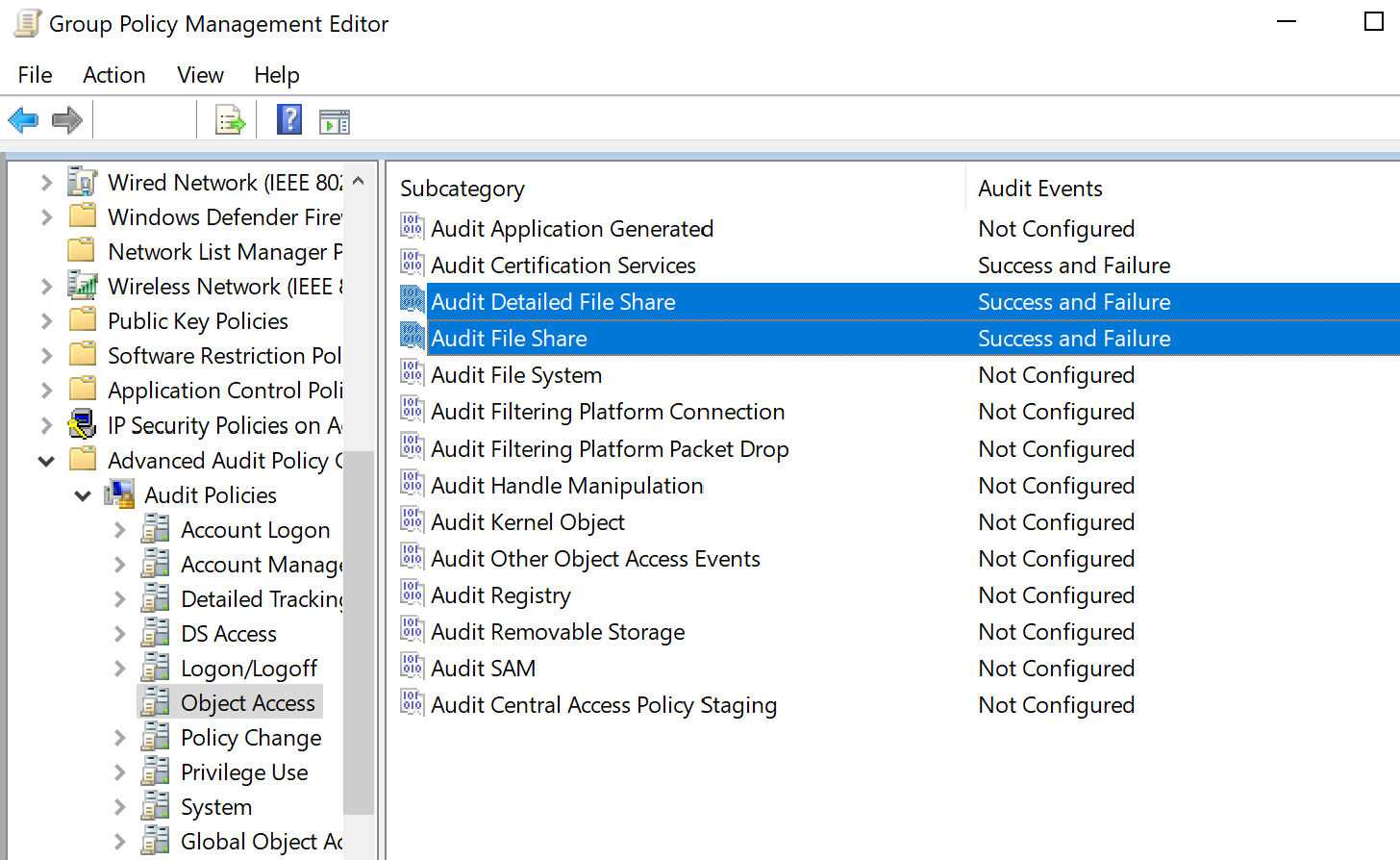Click the Audit SAM policy icon
Image resolution: width=1400 pixels, height=860 pixels.
coord(412,668)
